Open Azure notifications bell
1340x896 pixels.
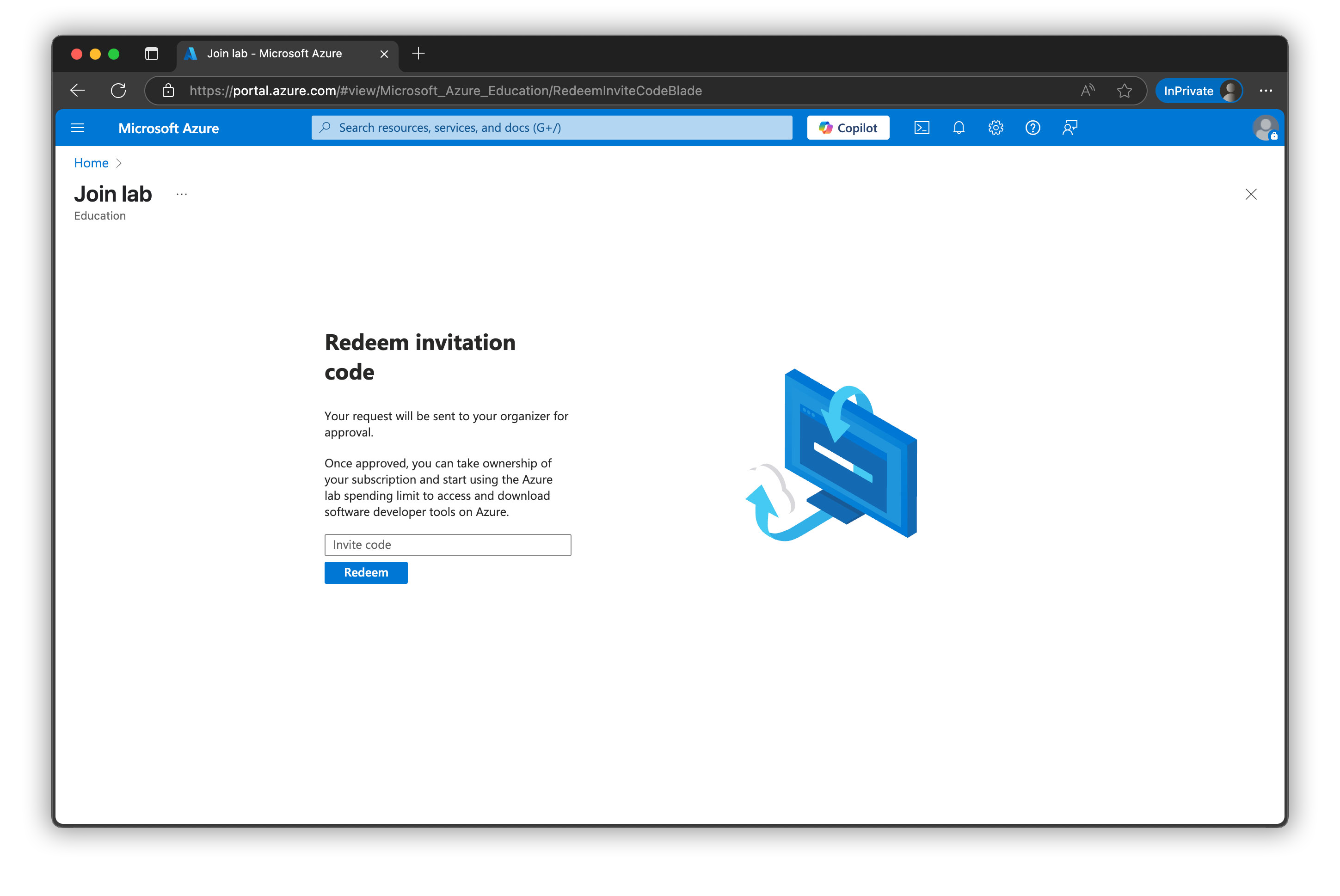[959, 128]
